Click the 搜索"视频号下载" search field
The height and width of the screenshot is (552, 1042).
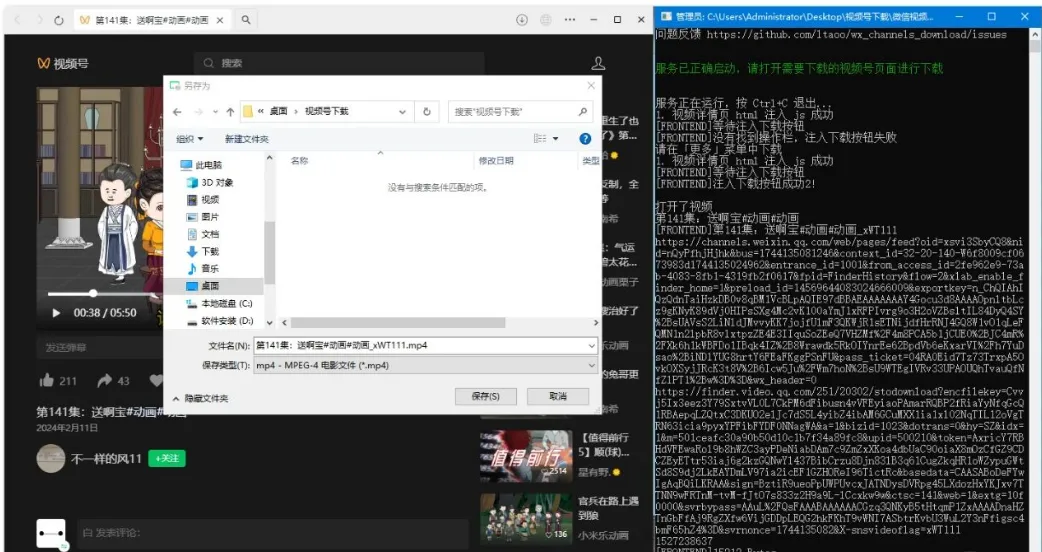tap(521, 112)
